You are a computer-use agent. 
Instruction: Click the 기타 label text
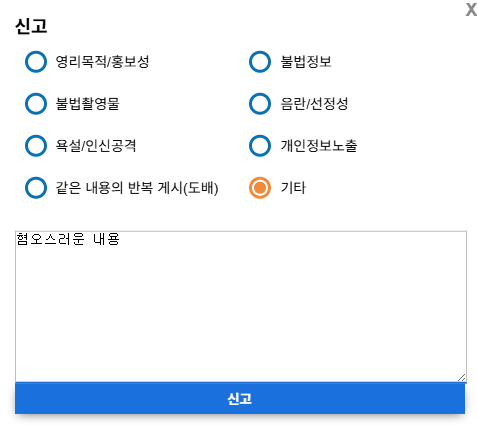coord(293,188)
